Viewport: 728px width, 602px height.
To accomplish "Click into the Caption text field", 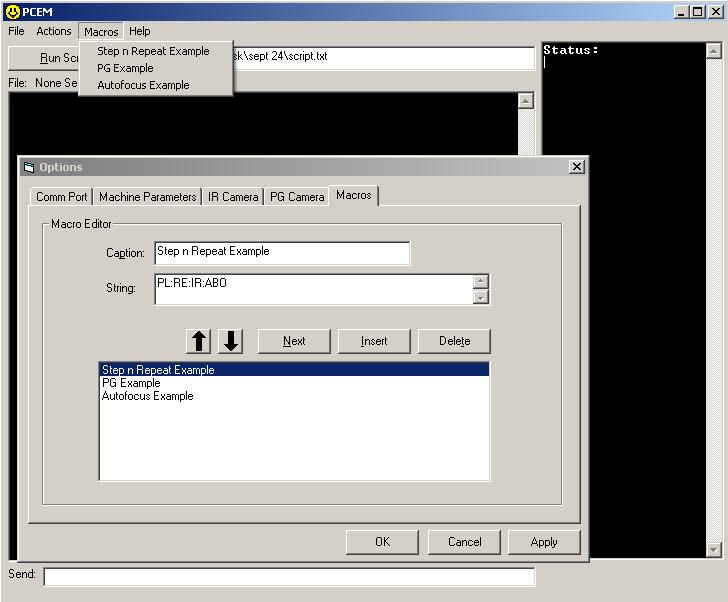I will (x=282, y=252).
